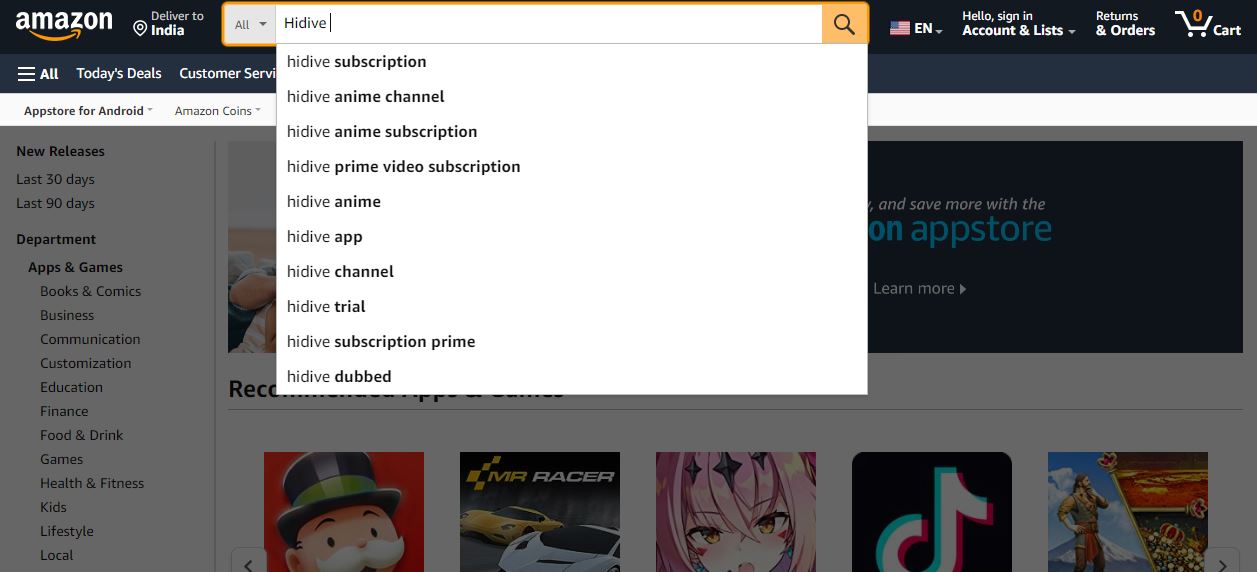Filter by Last 90 days

click(55, 203)
